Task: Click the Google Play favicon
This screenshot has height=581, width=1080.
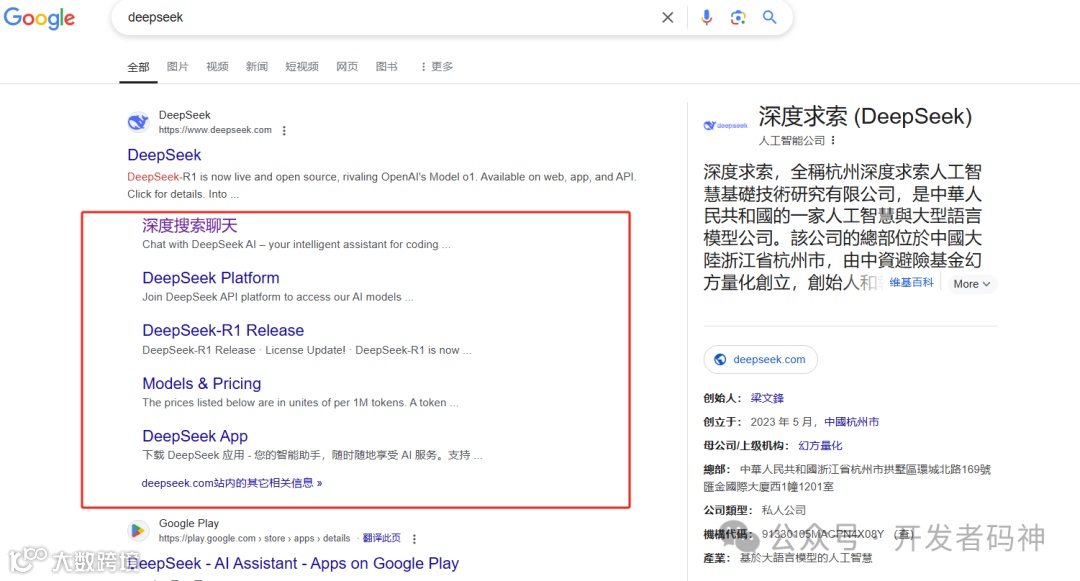Action: pyautogui.click(x=138, y=531)
